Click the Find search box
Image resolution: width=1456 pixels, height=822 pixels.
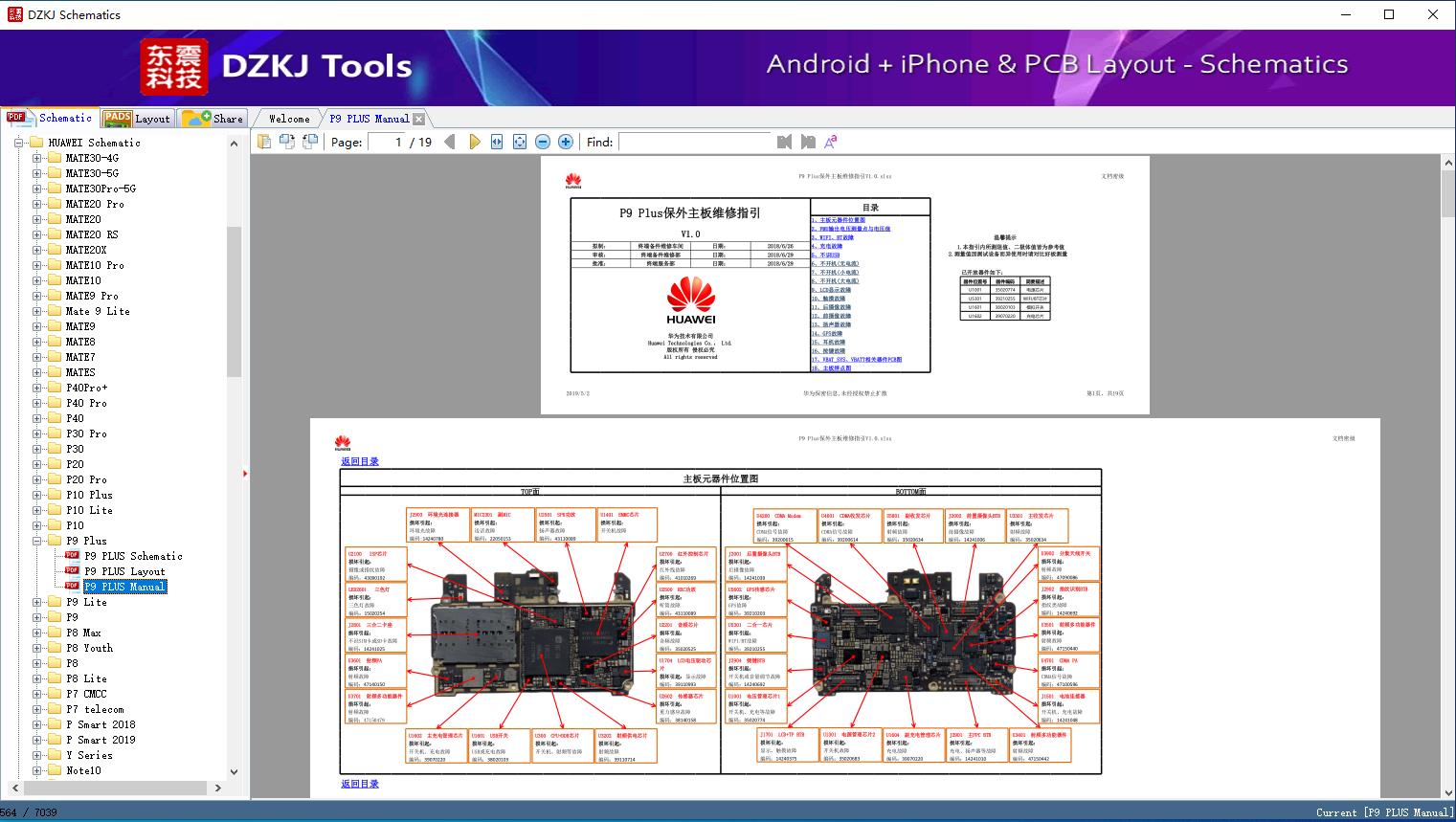tap(694, 142)
